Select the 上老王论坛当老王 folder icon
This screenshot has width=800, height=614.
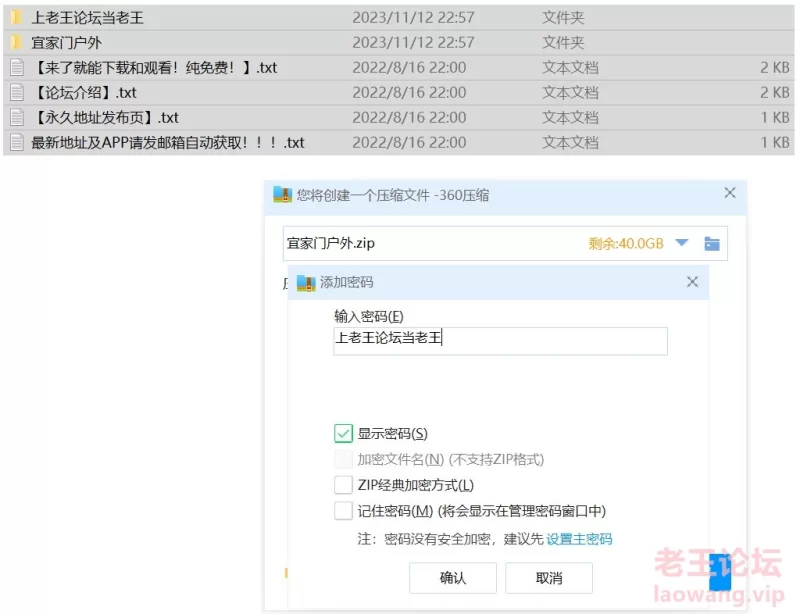click(16, 18)
